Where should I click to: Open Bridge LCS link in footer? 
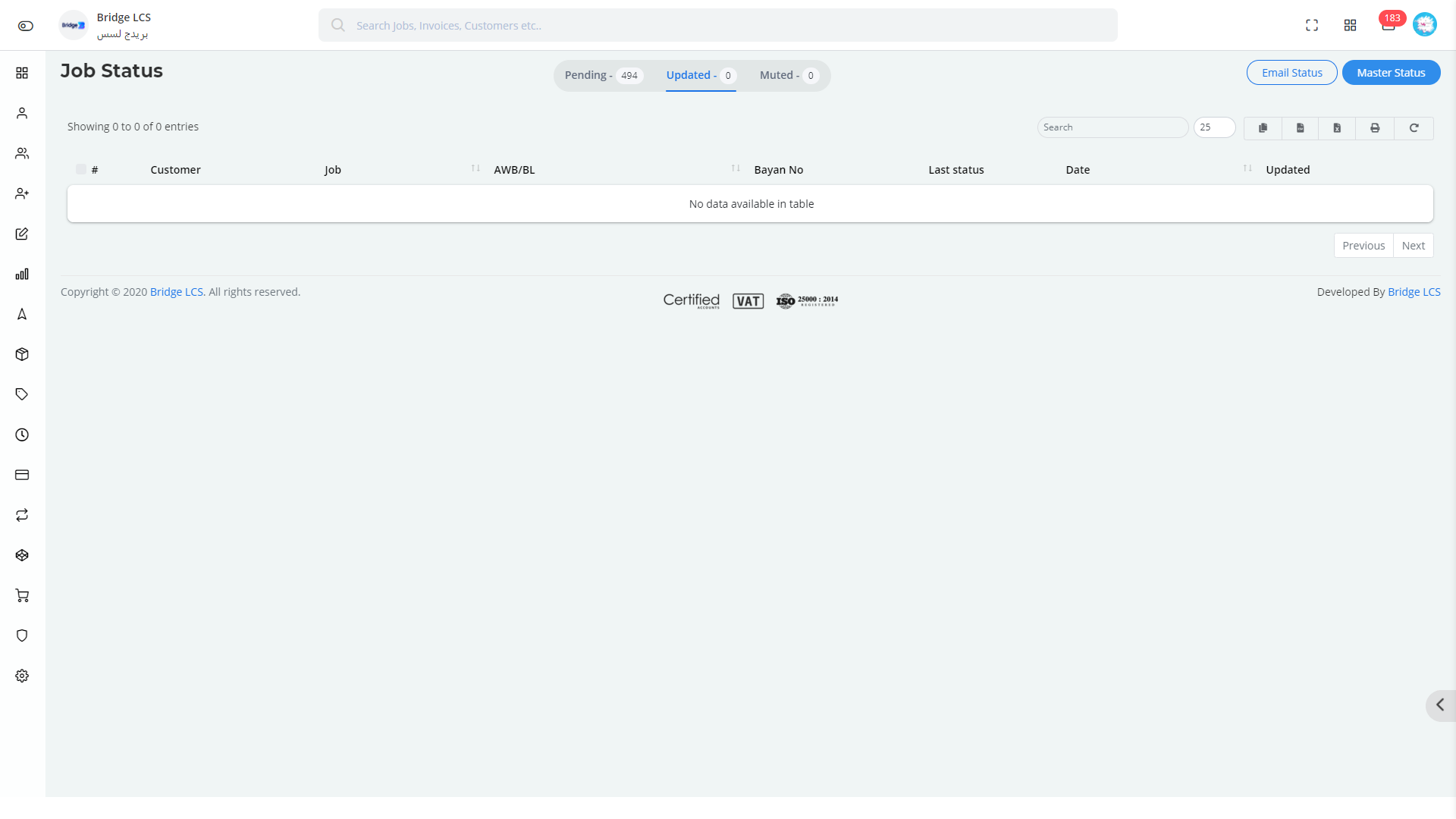tap(176, 292)
